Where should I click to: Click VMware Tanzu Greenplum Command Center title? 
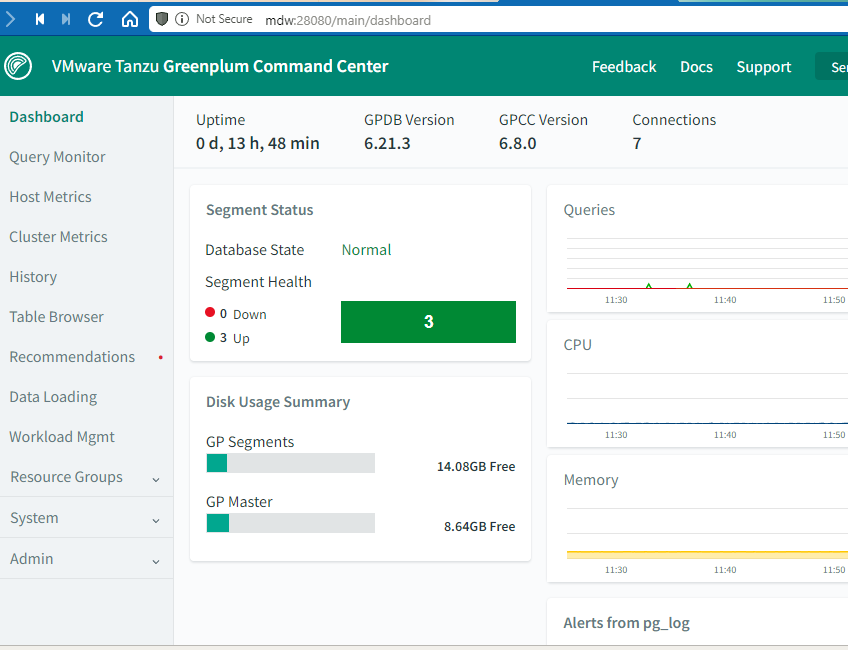coord(220,66)
